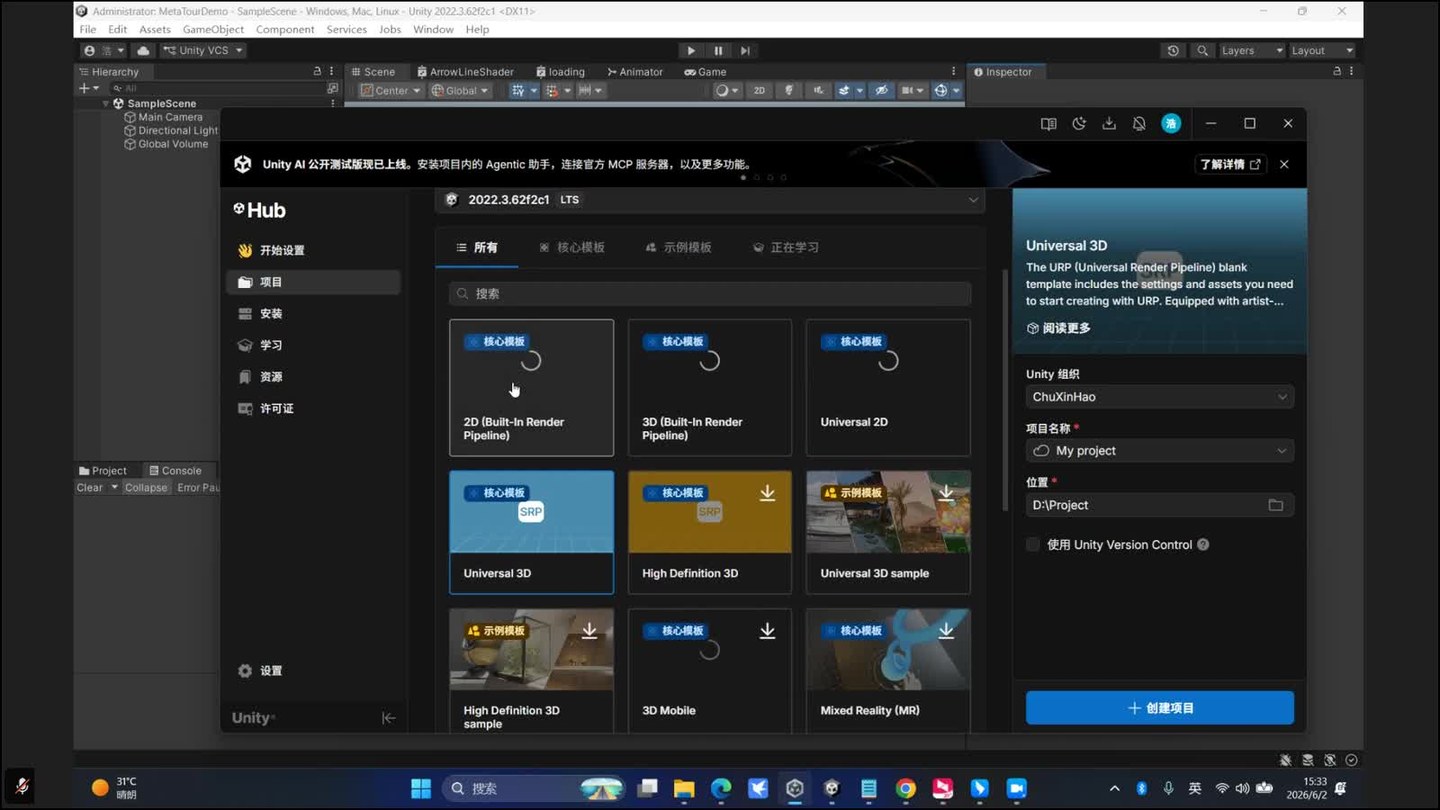
Task: Go to 安装 in Hub sidebar
Action: point(313,313)
